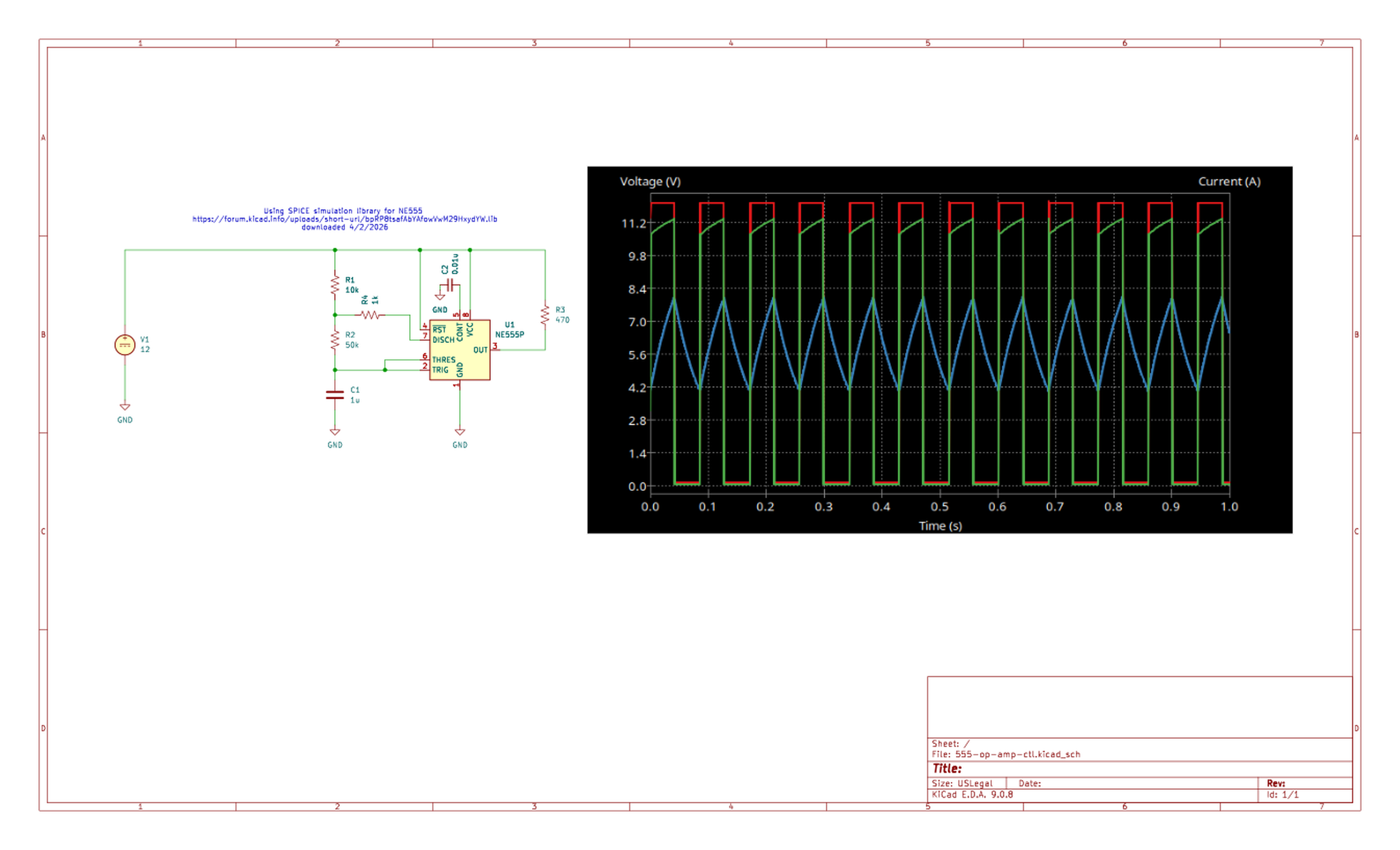Click the DISCH pin label
1400x850 pixels.
tap(443, 340)
